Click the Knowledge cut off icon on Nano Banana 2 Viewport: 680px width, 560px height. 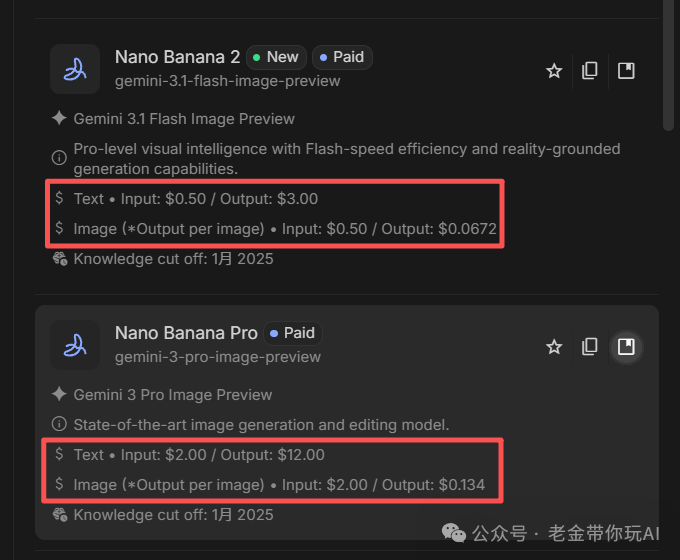point(59,259)
